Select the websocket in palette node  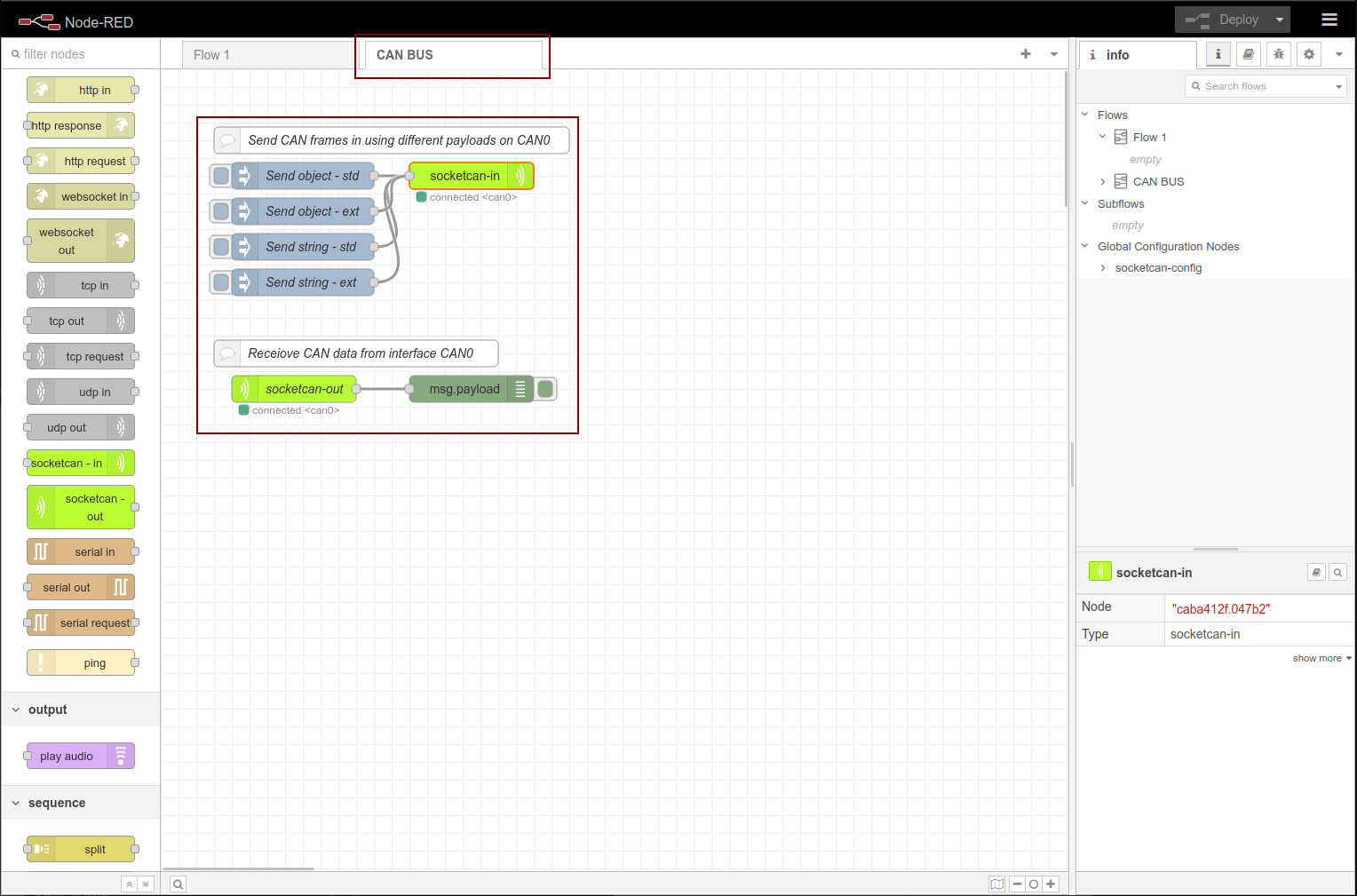81,196
